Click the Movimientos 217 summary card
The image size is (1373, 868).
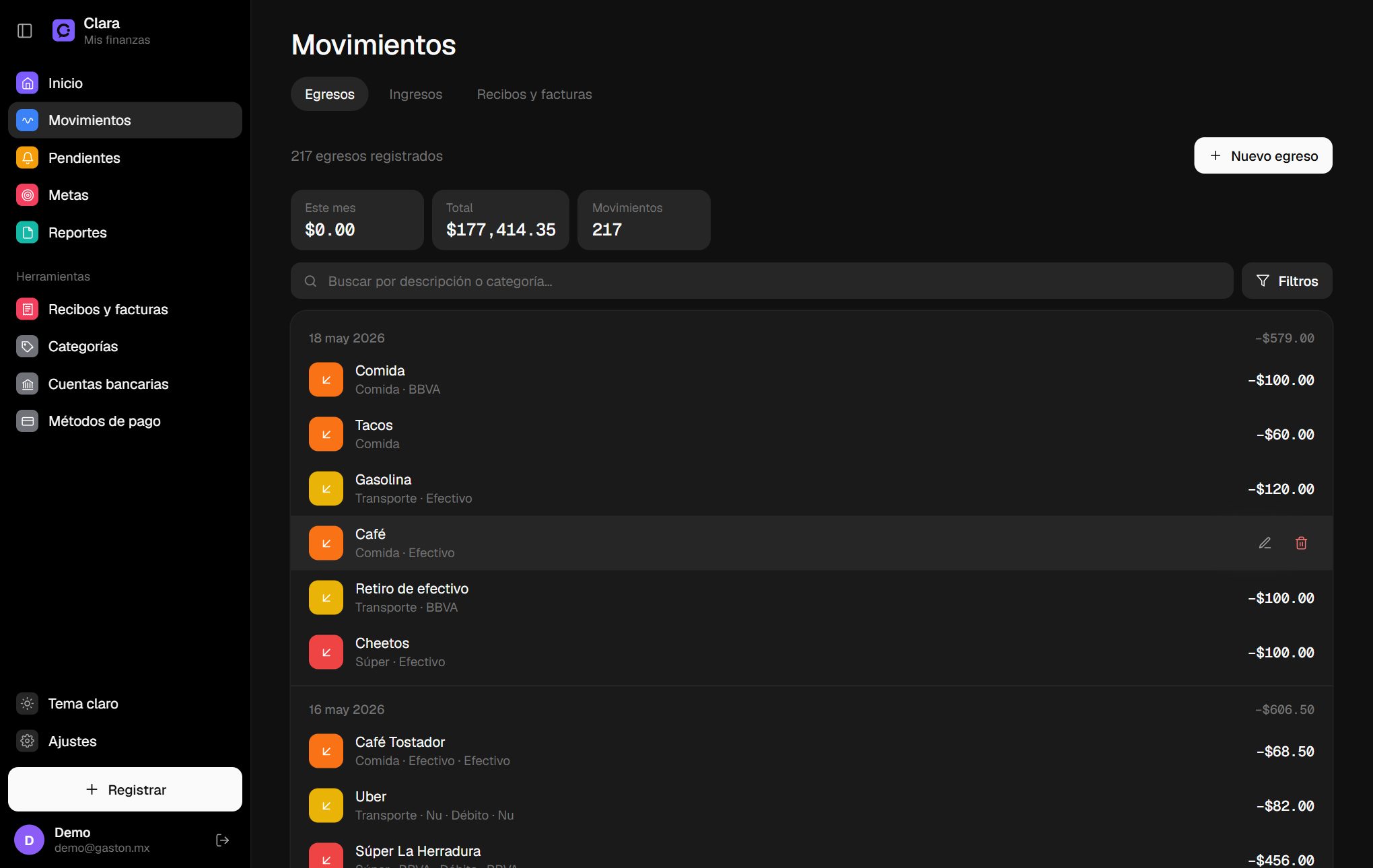(644, 220)
